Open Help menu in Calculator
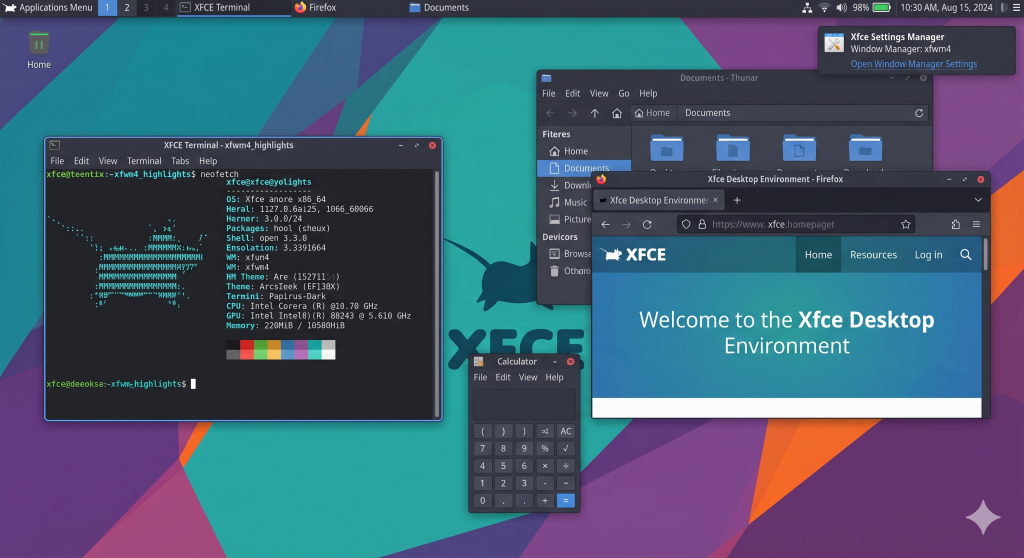Screen dimensions: 1024x558 554,377
